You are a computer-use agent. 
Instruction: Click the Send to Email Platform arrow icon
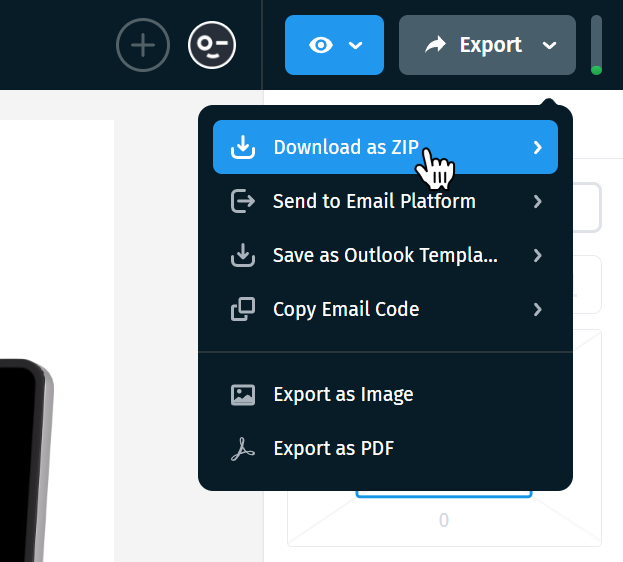coord(243,201)
